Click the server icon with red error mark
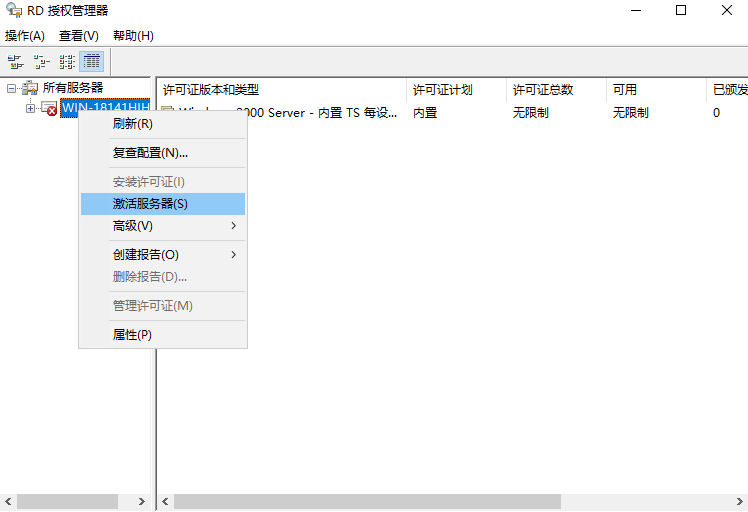Screen dimensions: 748x512 [49, 108]
